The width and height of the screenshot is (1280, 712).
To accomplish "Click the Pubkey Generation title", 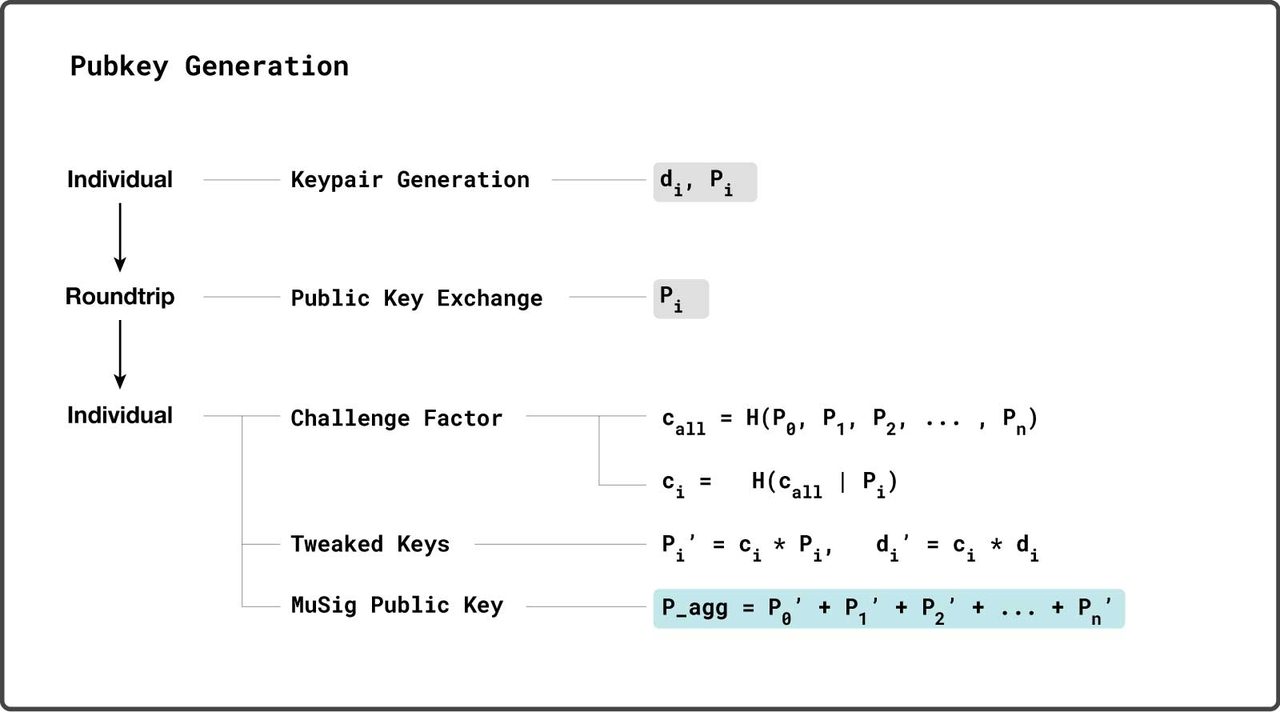I will click(x=209, y=67).
